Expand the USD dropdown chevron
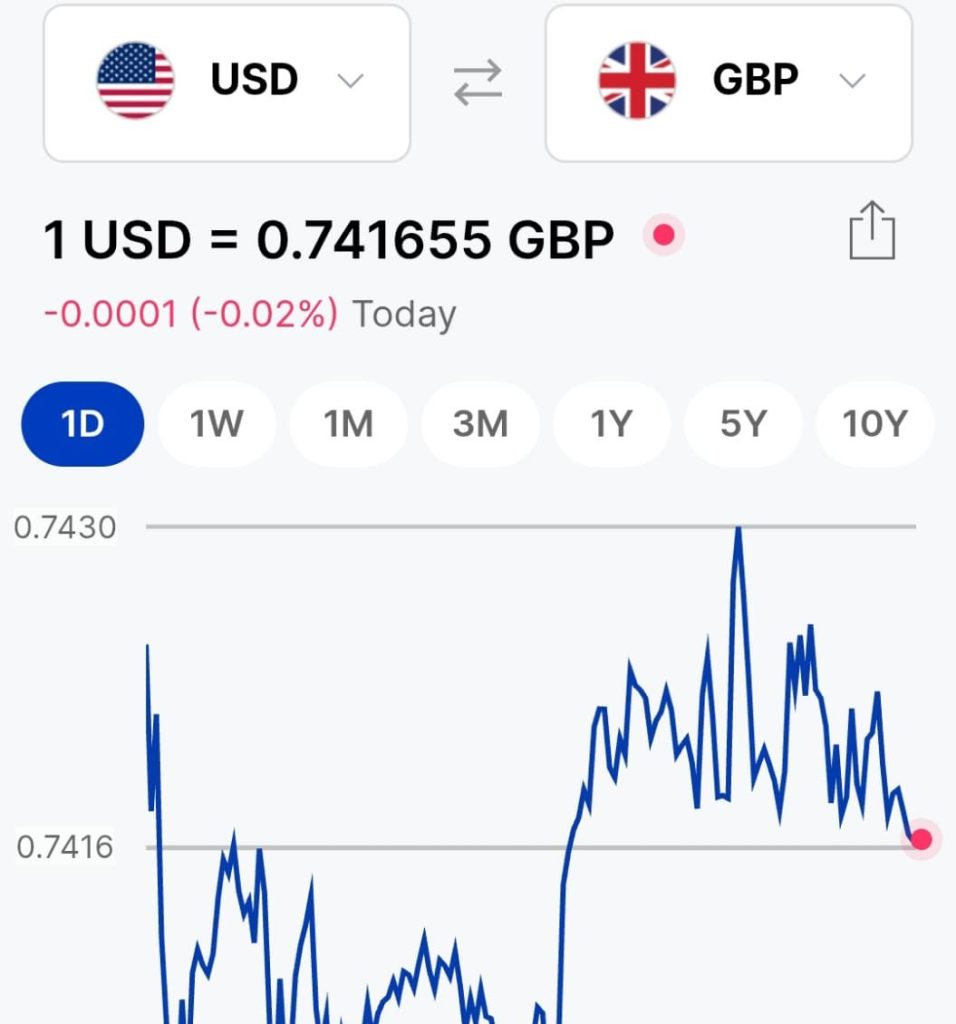 (350, 81)
